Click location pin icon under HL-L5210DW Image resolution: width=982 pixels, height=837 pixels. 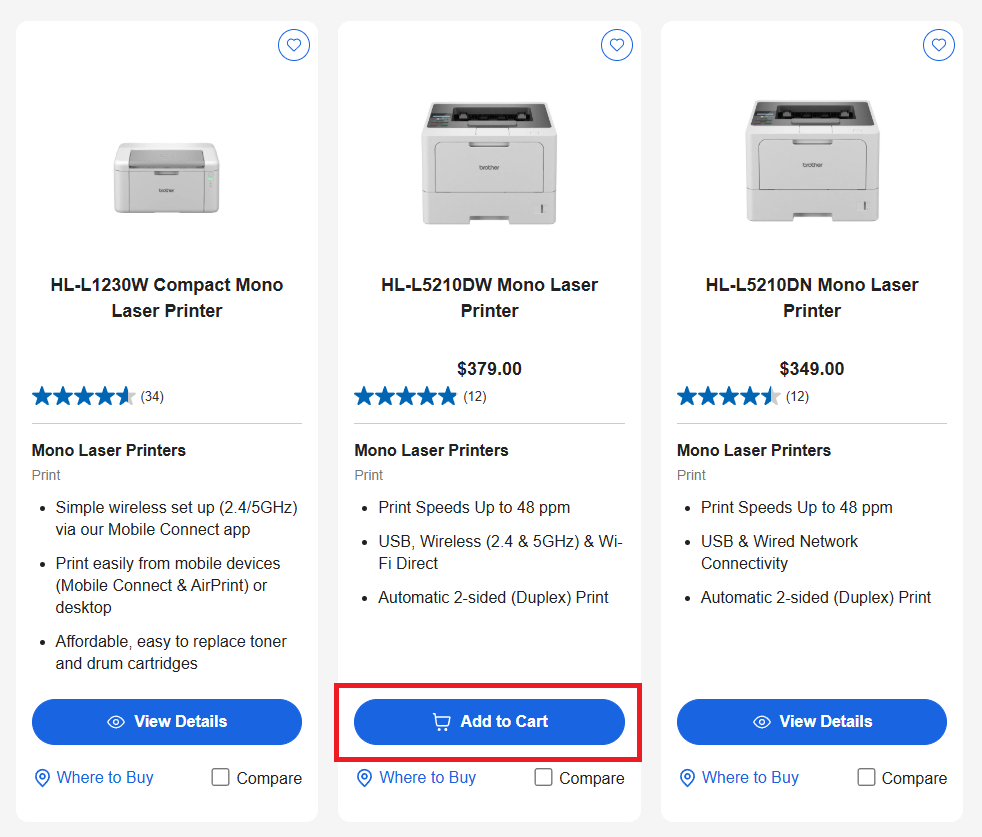(x=365, y=778)
